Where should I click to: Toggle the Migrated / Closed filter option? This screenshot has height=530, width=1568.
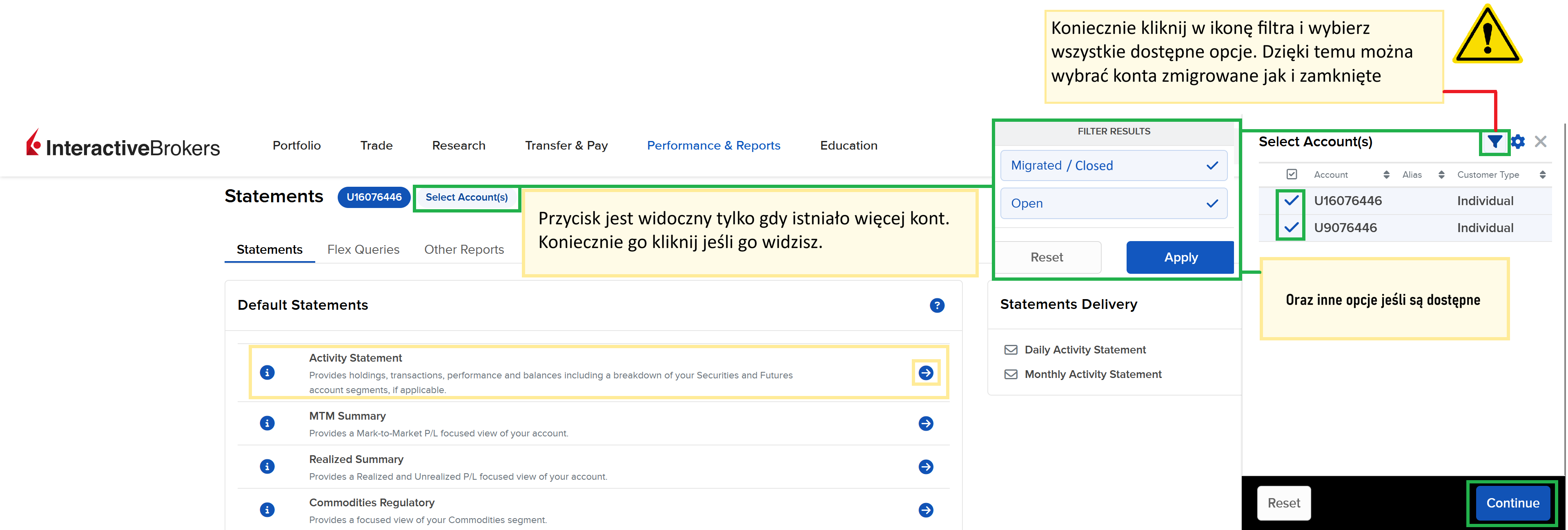click(1113, 165)
